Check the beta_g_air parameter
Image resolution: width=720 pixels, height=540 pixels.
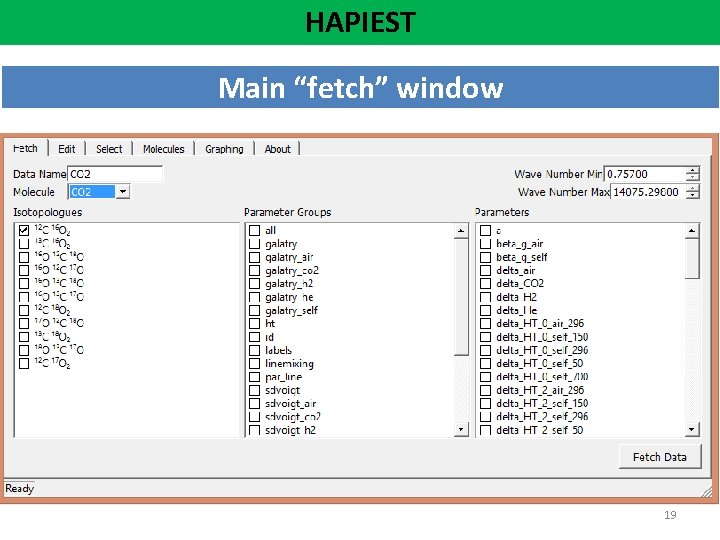click(485, 243)
